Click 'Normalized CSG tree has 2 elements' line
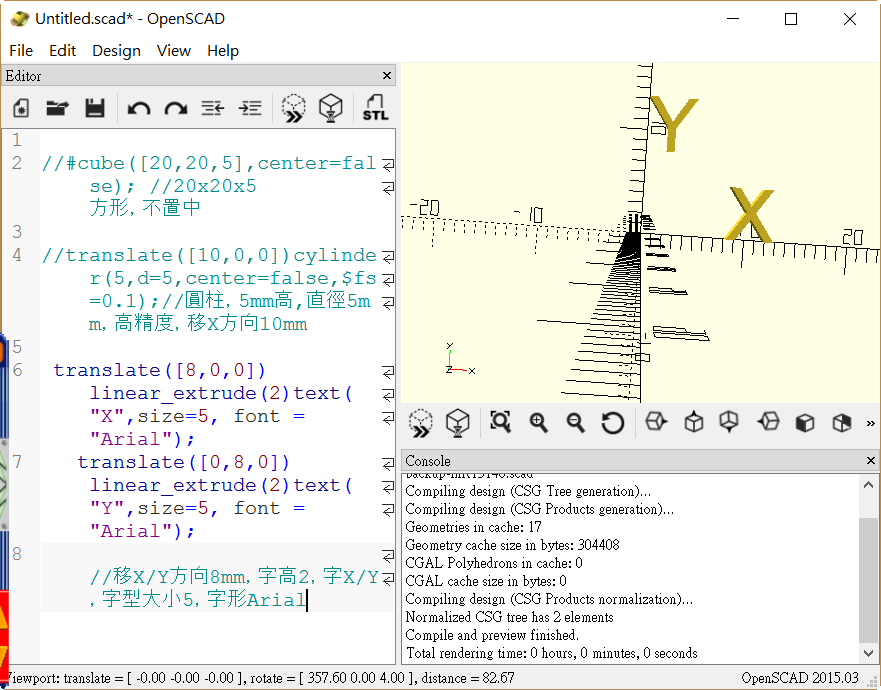Screen dimensions: 881x690 (509, 617)
